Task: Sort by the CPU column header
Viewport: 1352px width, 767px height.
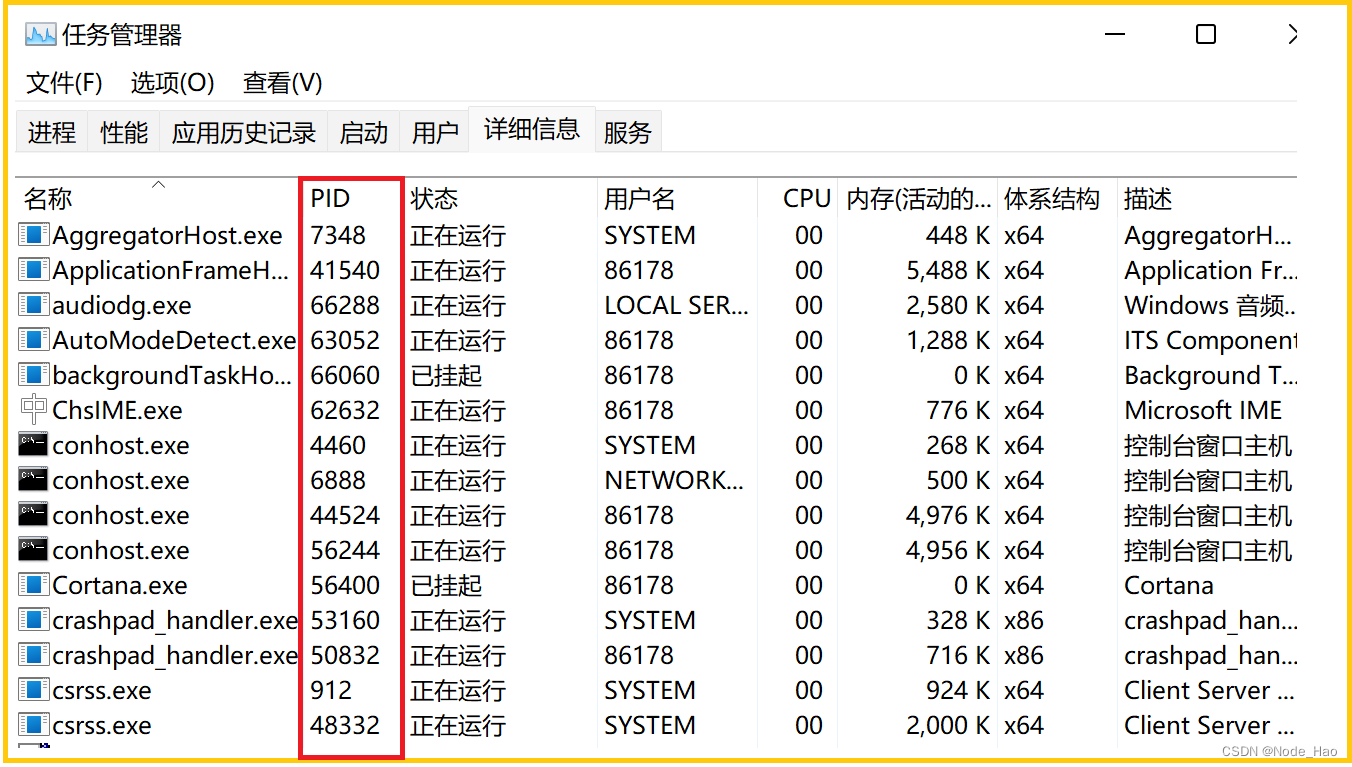Action: [x=806, y=199]
